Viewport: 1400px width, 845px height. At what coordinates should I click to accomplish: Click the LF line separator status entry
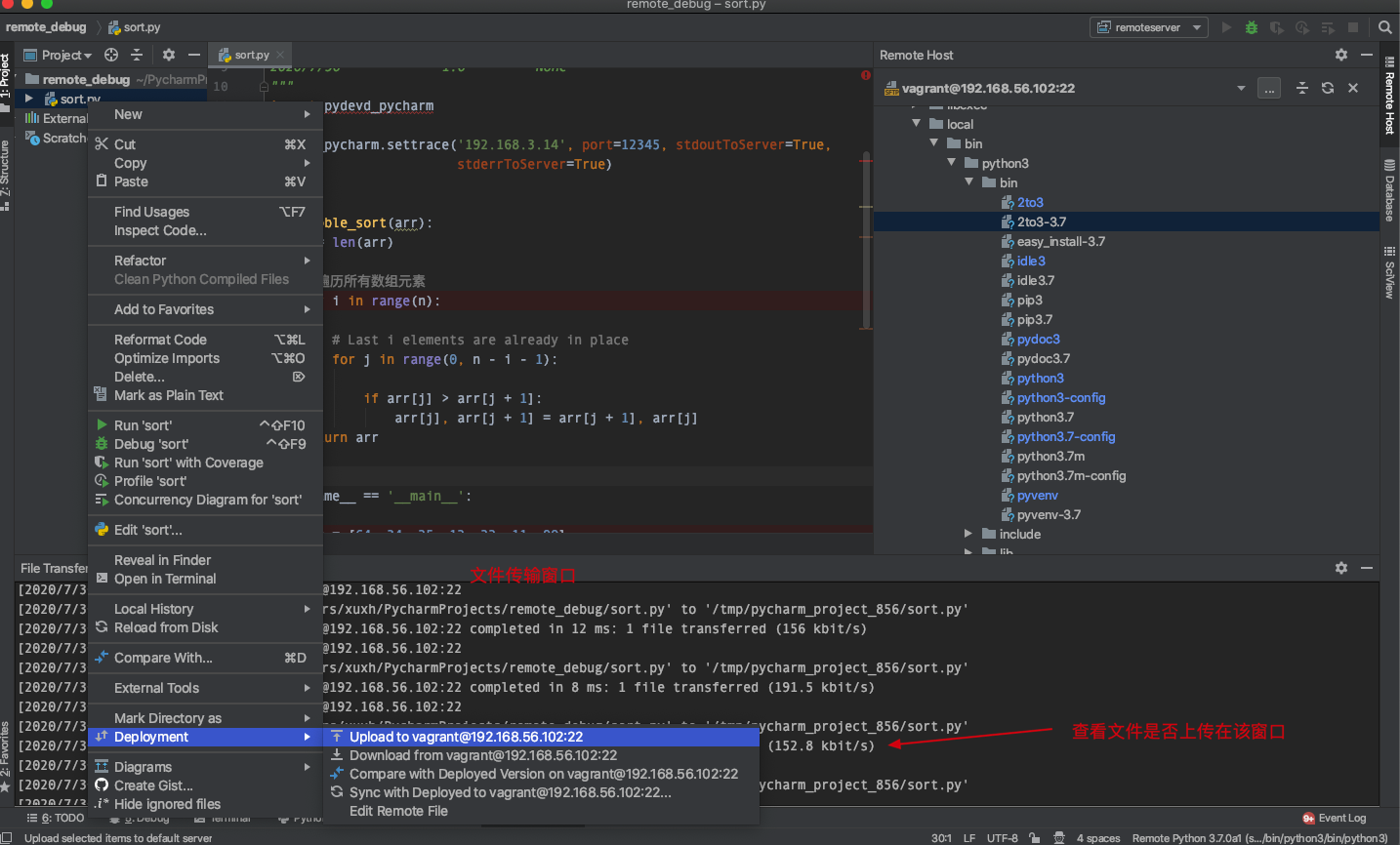coord(969,838)
